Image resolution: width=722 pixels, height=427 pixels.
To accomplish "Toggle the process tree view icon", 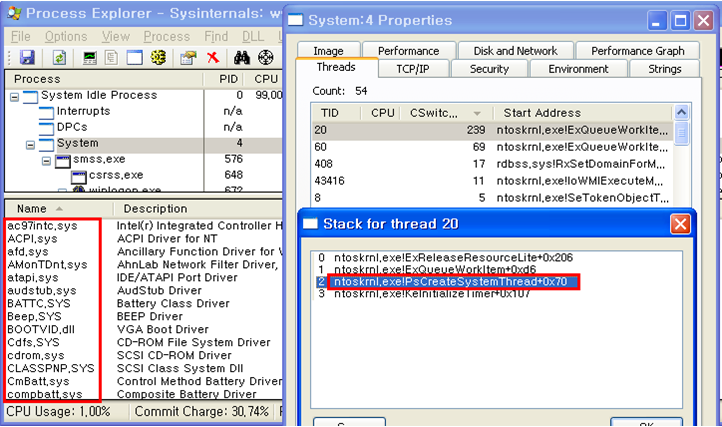I will tap(111, 58).
